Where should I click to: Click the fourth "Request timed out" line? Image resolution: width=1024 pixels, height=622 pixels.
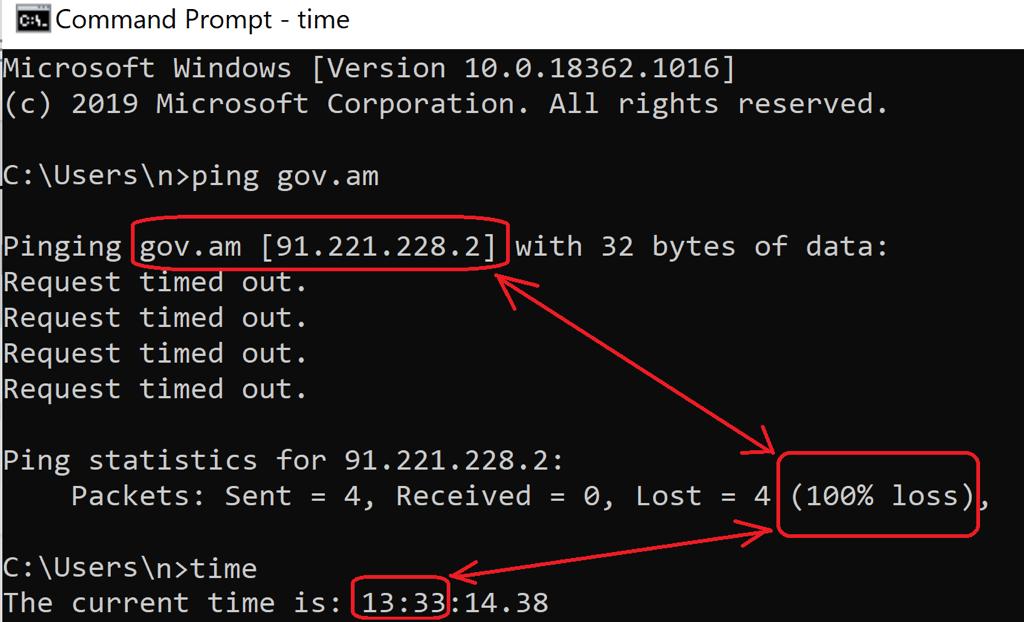click(x=155, y=389)
